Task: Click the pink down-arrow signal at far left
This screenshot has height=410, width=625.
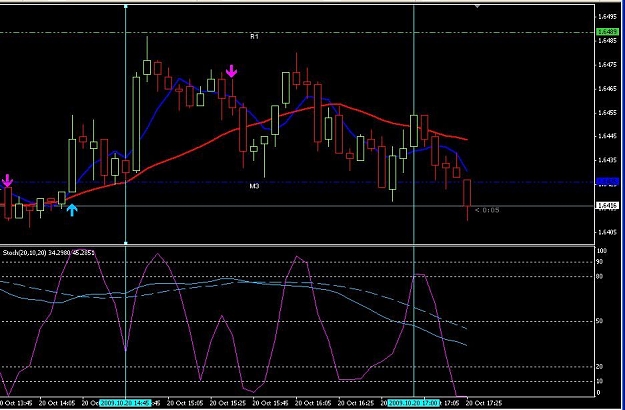Action: pos(7,180)
